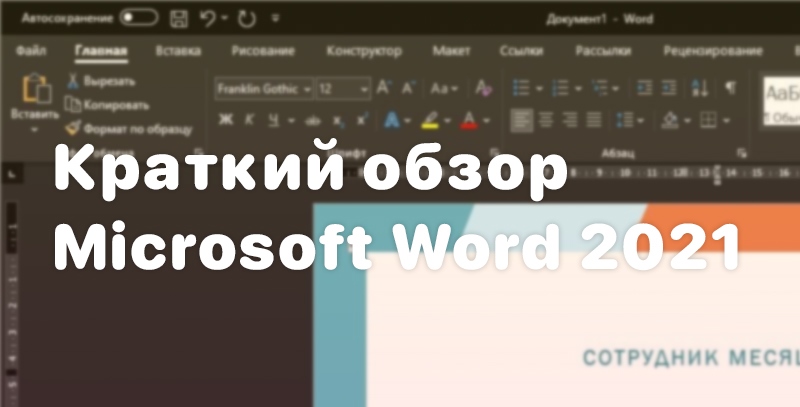This screenshot has height=407, width=800.
Task: Toggle subscript x₂ formatting
Action: [x=338, y=121]
